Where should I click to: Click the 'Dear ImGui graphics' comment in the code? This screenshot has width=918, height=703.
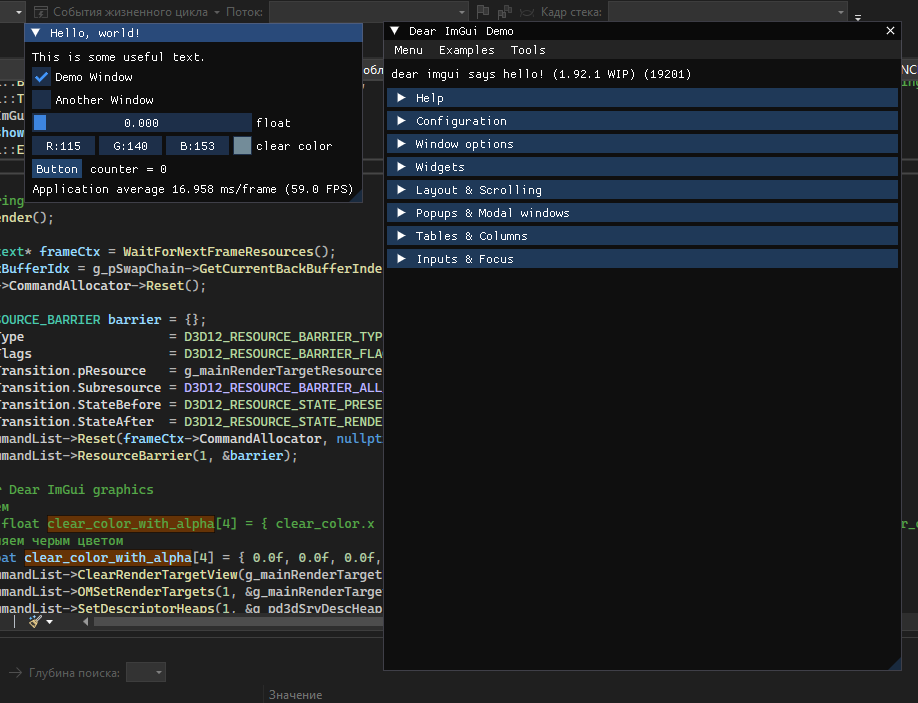81,489
